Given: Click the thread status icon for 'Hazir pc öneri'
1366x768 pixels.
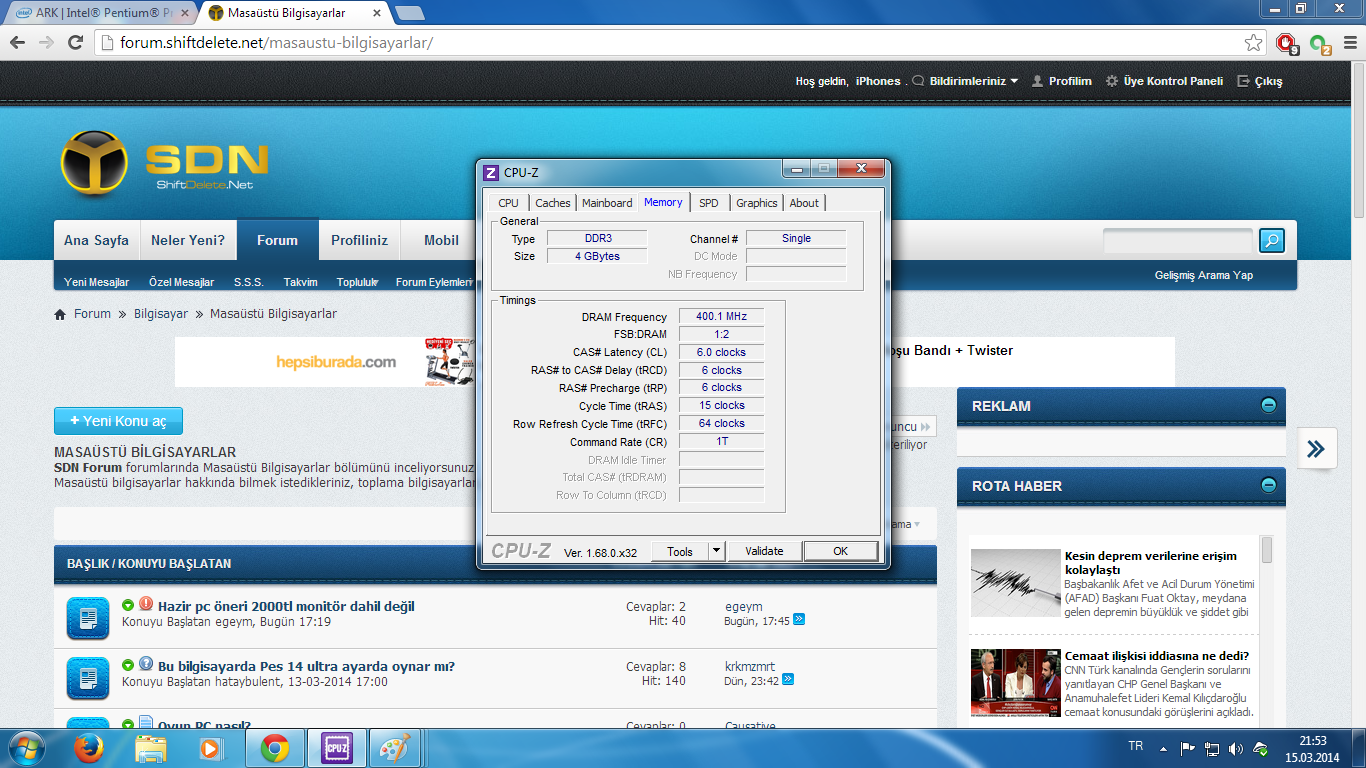Looking at the screenshot, I should tap(88, 618).
